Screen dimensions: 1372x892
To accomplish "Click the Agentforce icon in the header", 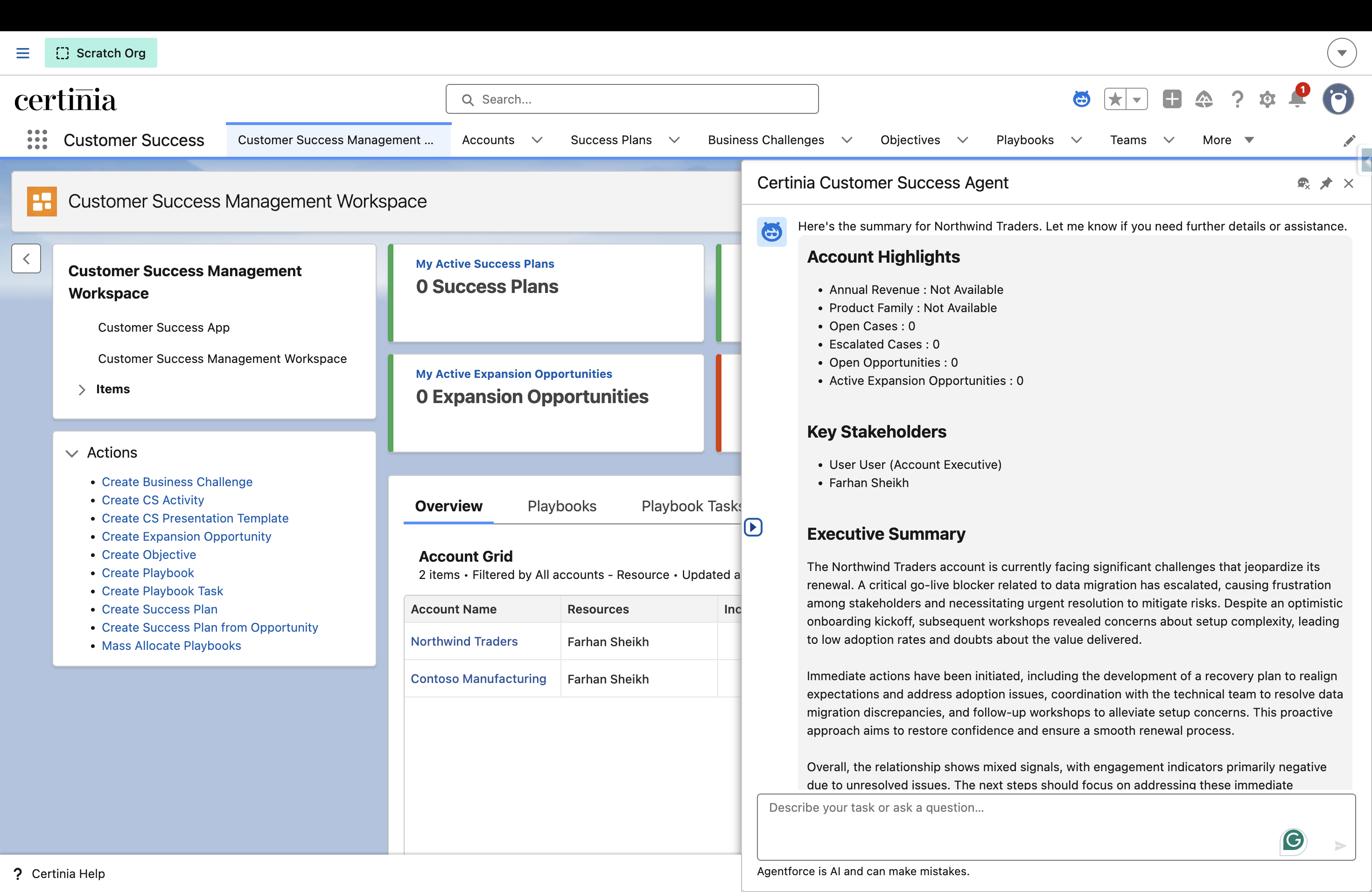I will point(1081,99).
